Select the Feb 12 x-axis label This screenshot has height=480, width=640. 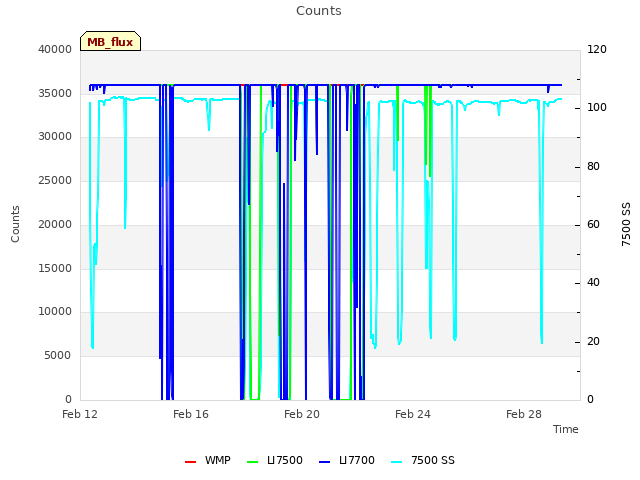[80, 414]
